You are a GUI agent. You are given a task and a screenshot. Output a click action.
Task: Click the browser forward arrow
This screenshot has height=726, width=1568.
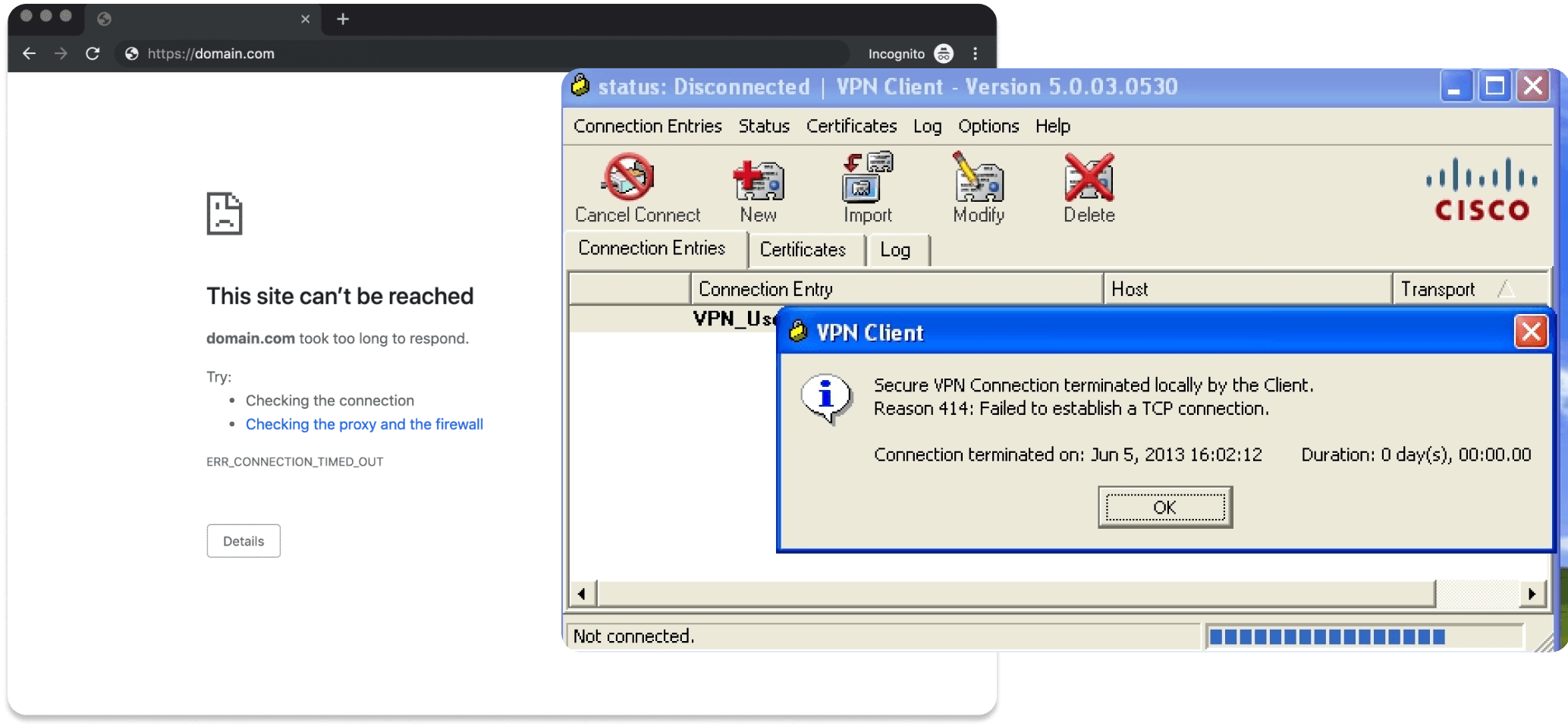coord(61,53)
